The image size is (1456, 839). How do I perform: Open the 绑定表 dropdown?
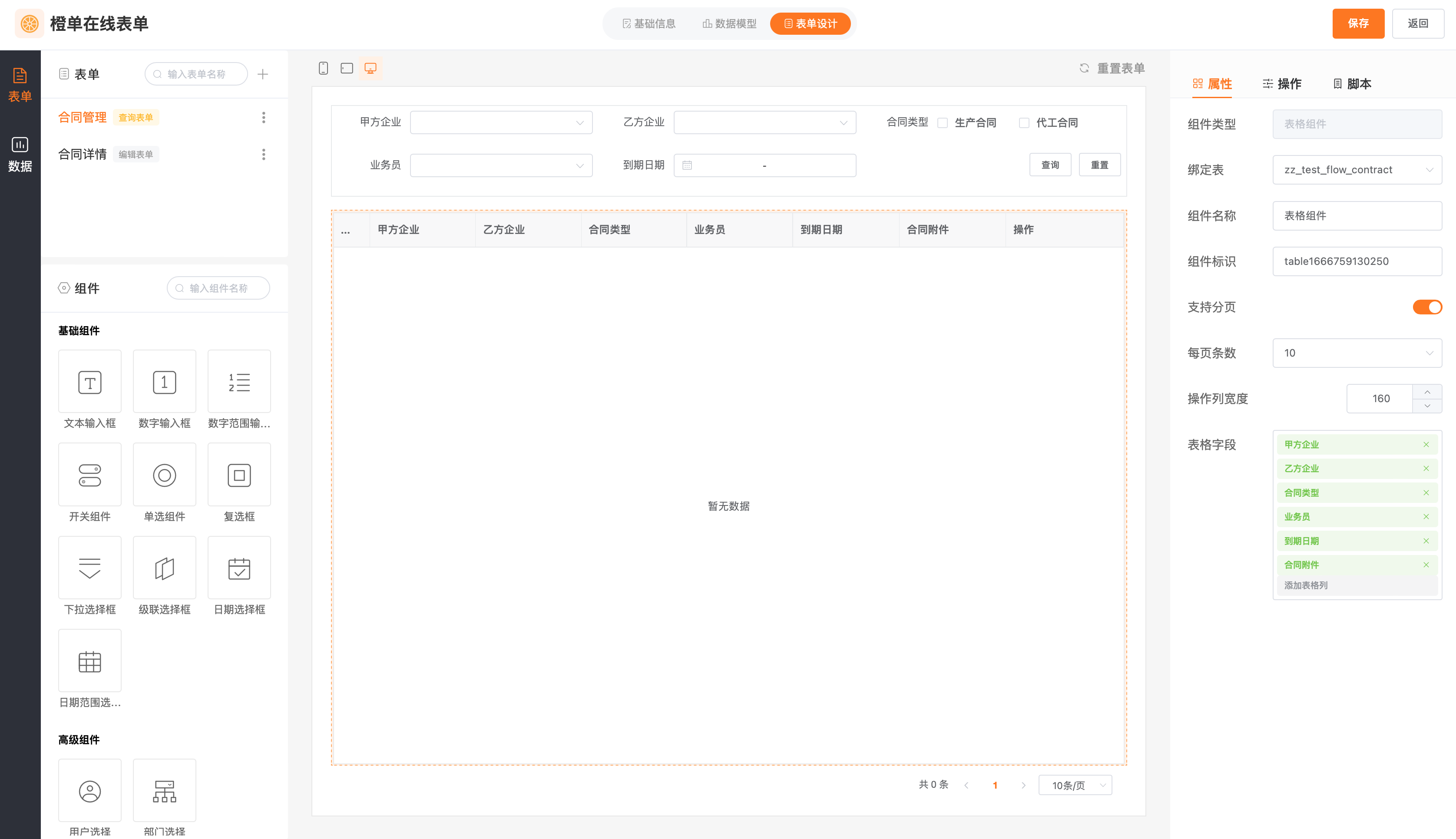coord(1357,169)
